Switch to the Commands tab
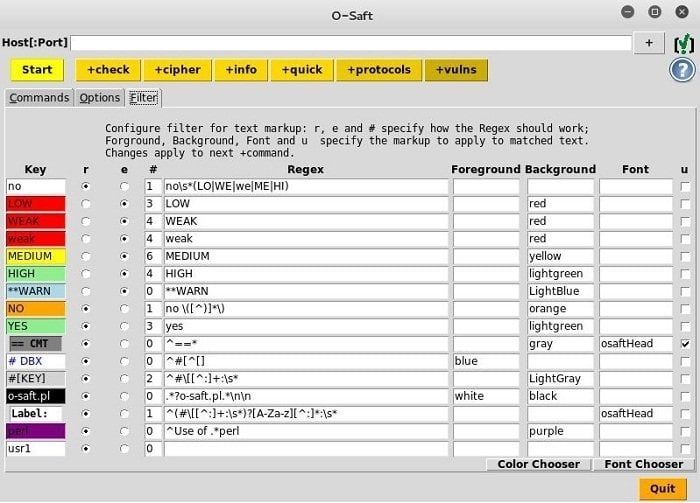The height and width of the screenshot is (503, 700). 39,98
